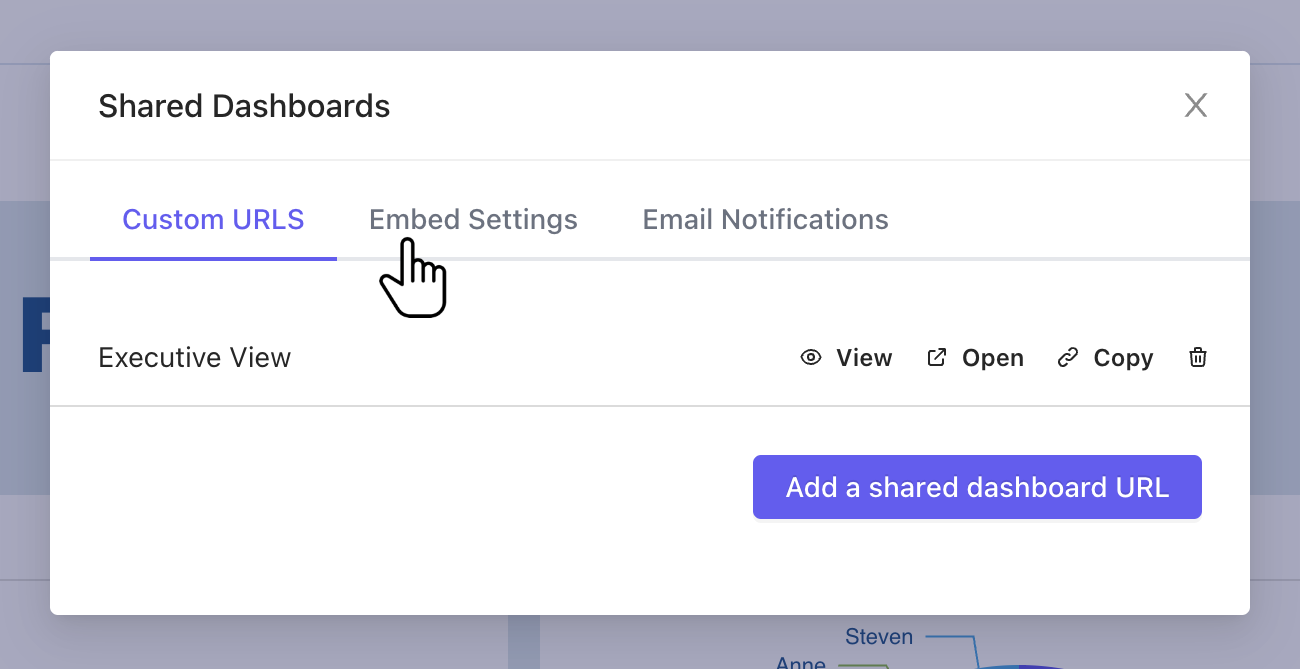Select the Custom URLS tab

(x=213, y=220)
